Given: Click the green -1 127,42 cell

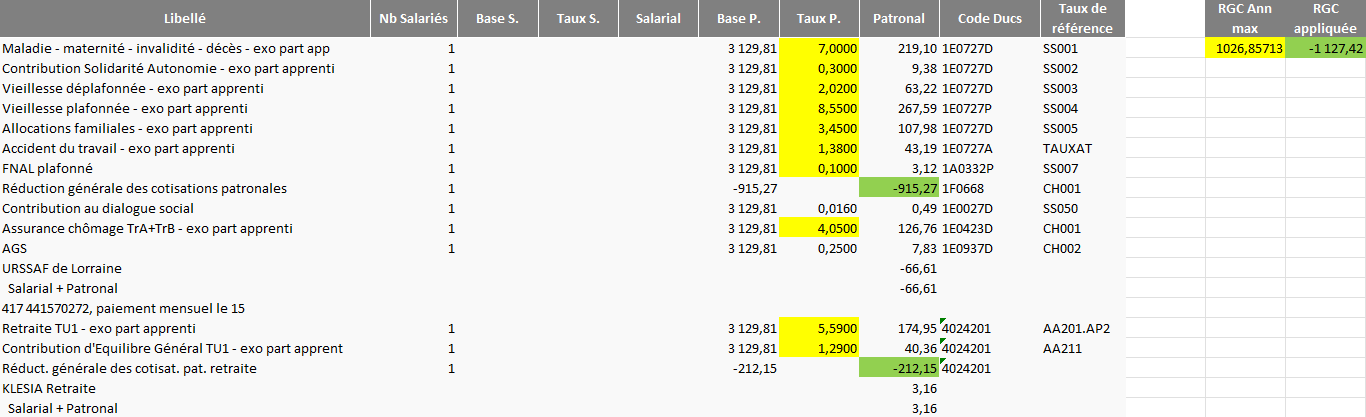Looking at the screenshot, I should tap(1325, 48).
